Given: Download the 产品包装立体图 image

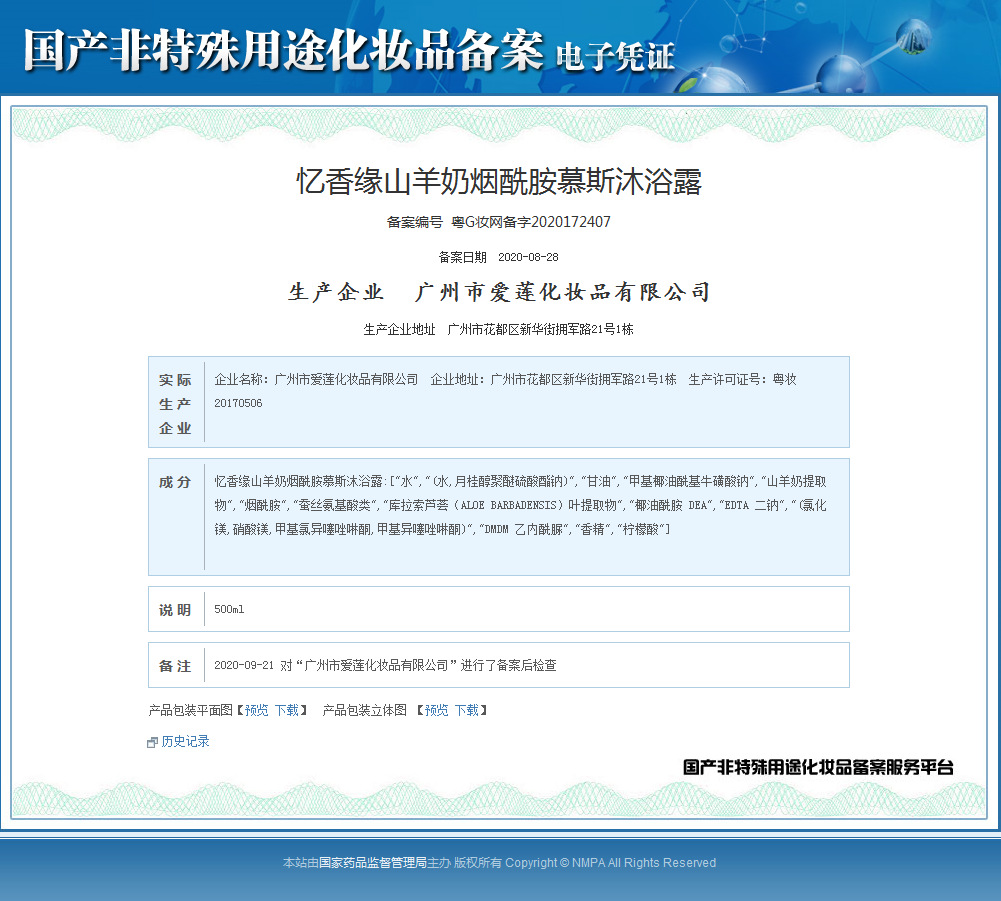Looking at the screenshot, I should [467, 710].
